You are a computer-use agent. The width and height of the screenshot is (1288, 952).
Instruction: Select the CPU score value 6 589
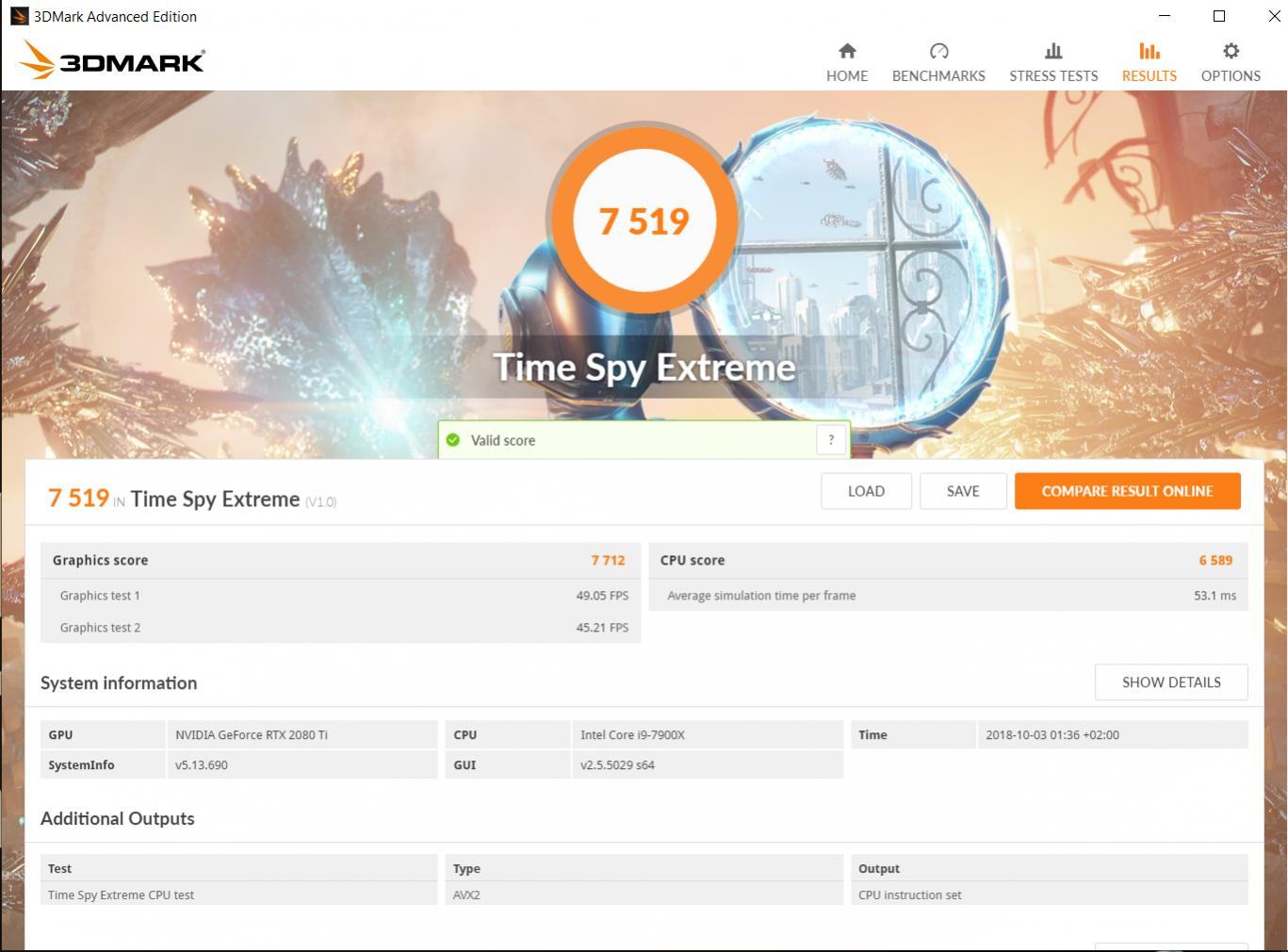1215,560
